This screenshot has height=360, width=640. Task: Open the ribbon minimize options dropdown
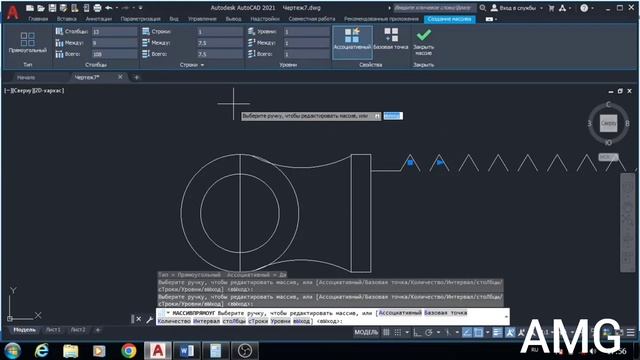[x=496, y=19]
